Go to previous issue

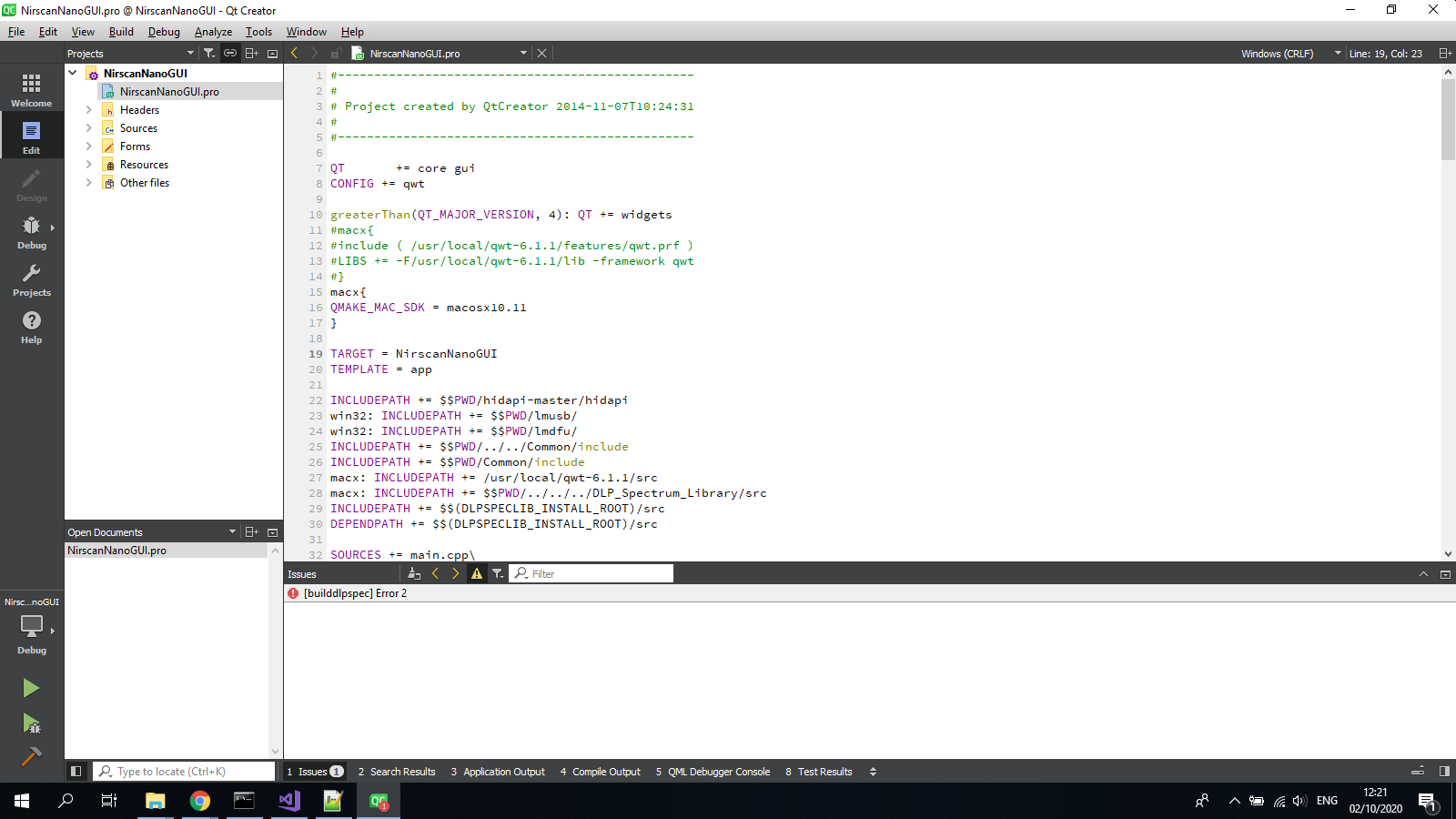[x=435, y=573]
